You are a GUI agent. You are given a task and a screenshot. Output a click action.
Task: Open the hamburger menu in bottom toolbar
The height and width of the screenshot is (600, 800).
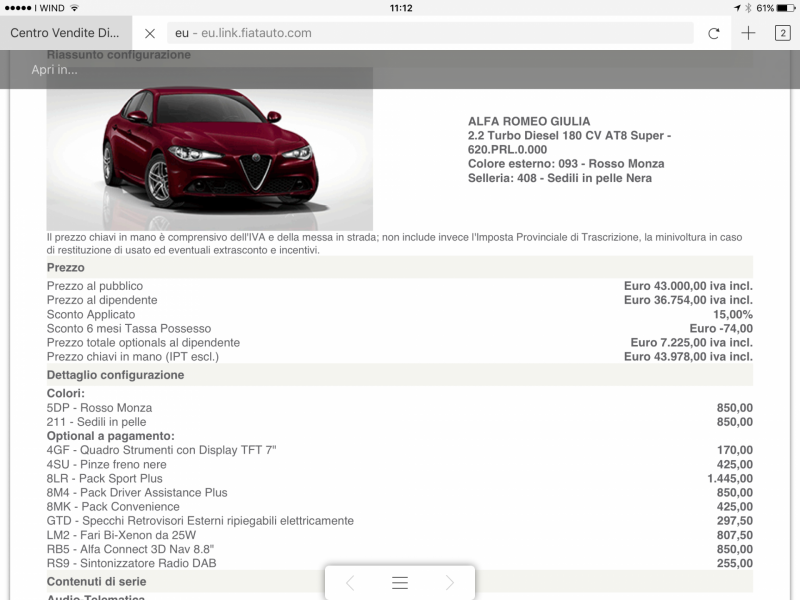pyautogui.click(x=400, y=583)
